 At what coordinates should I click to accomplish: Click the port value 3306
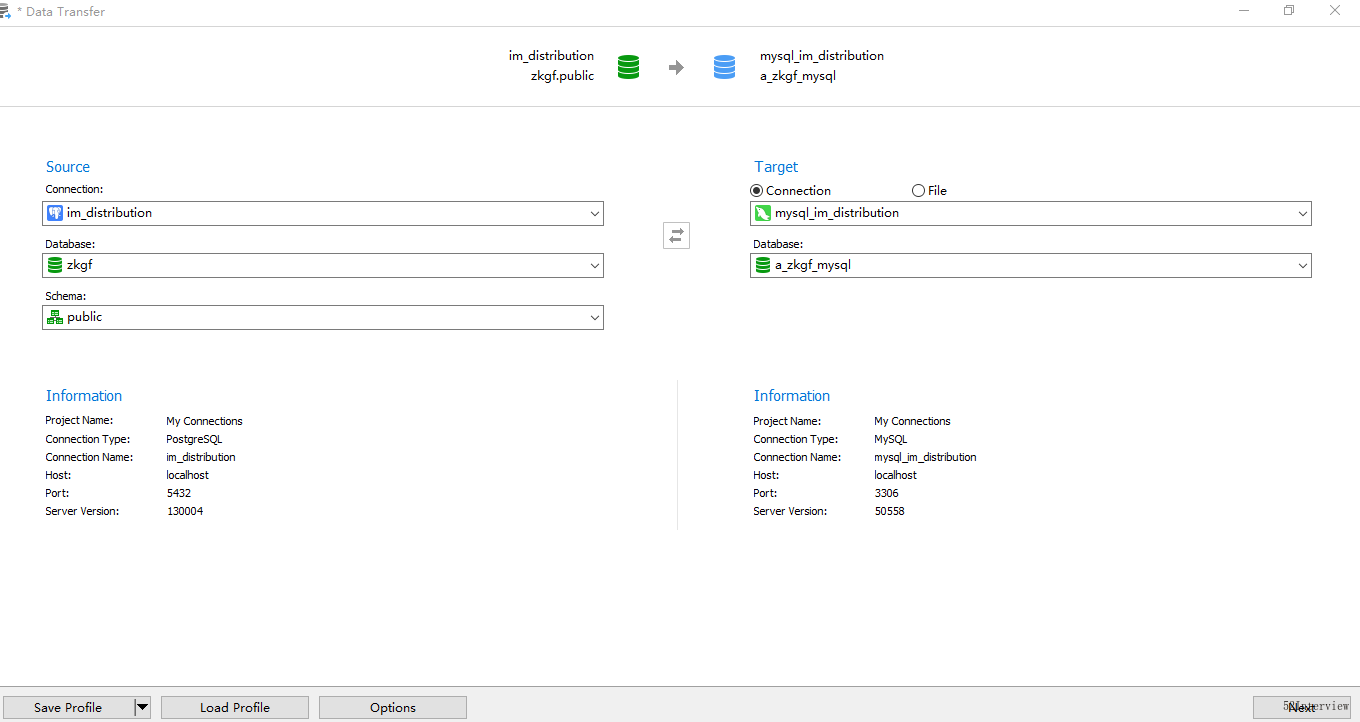click(887, 493)
